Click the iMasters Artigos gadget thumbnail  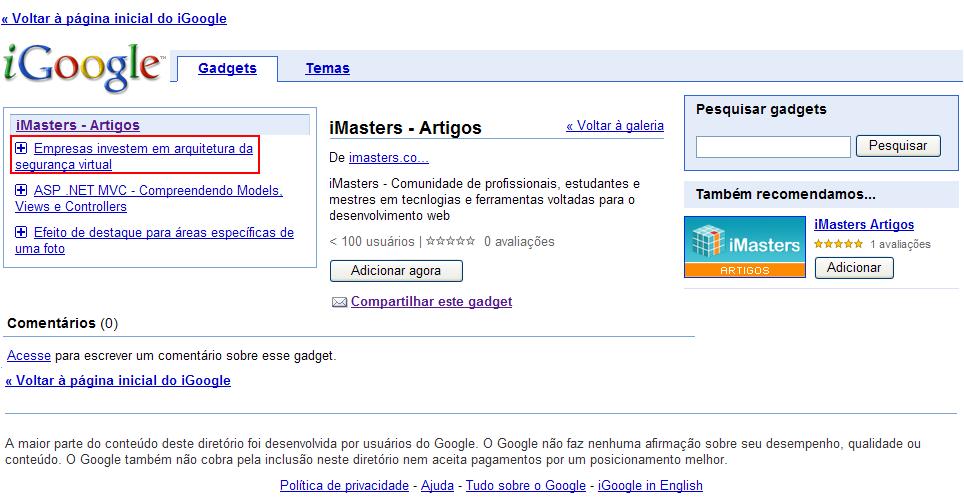coord(745,247)
